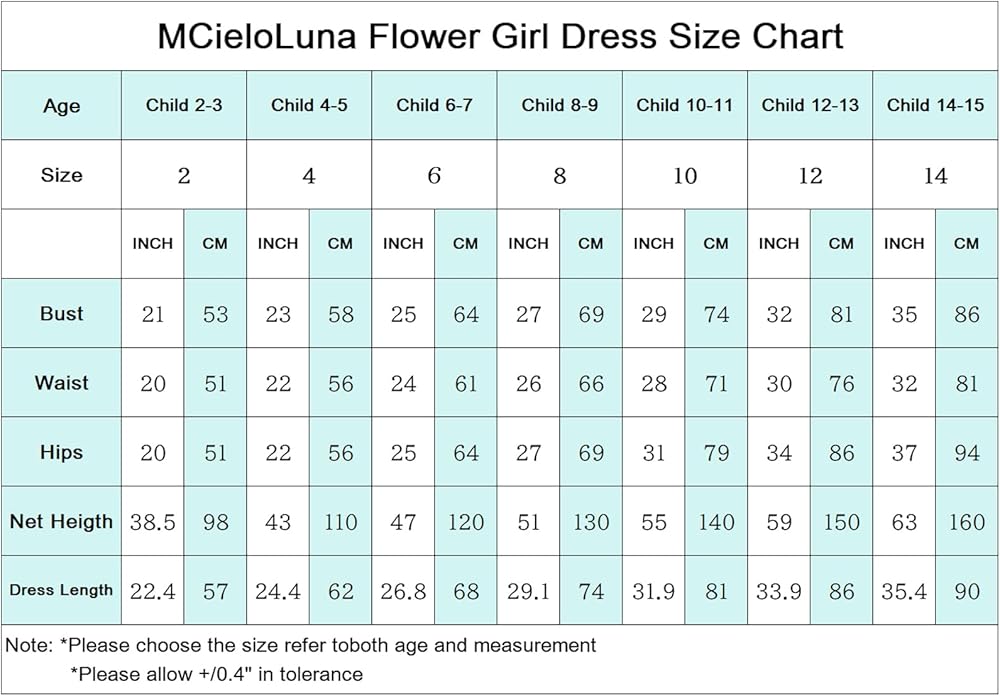Select the 160 cm net height value
The height and width of the screenshot is (696, 1000).
coord(966,522)
